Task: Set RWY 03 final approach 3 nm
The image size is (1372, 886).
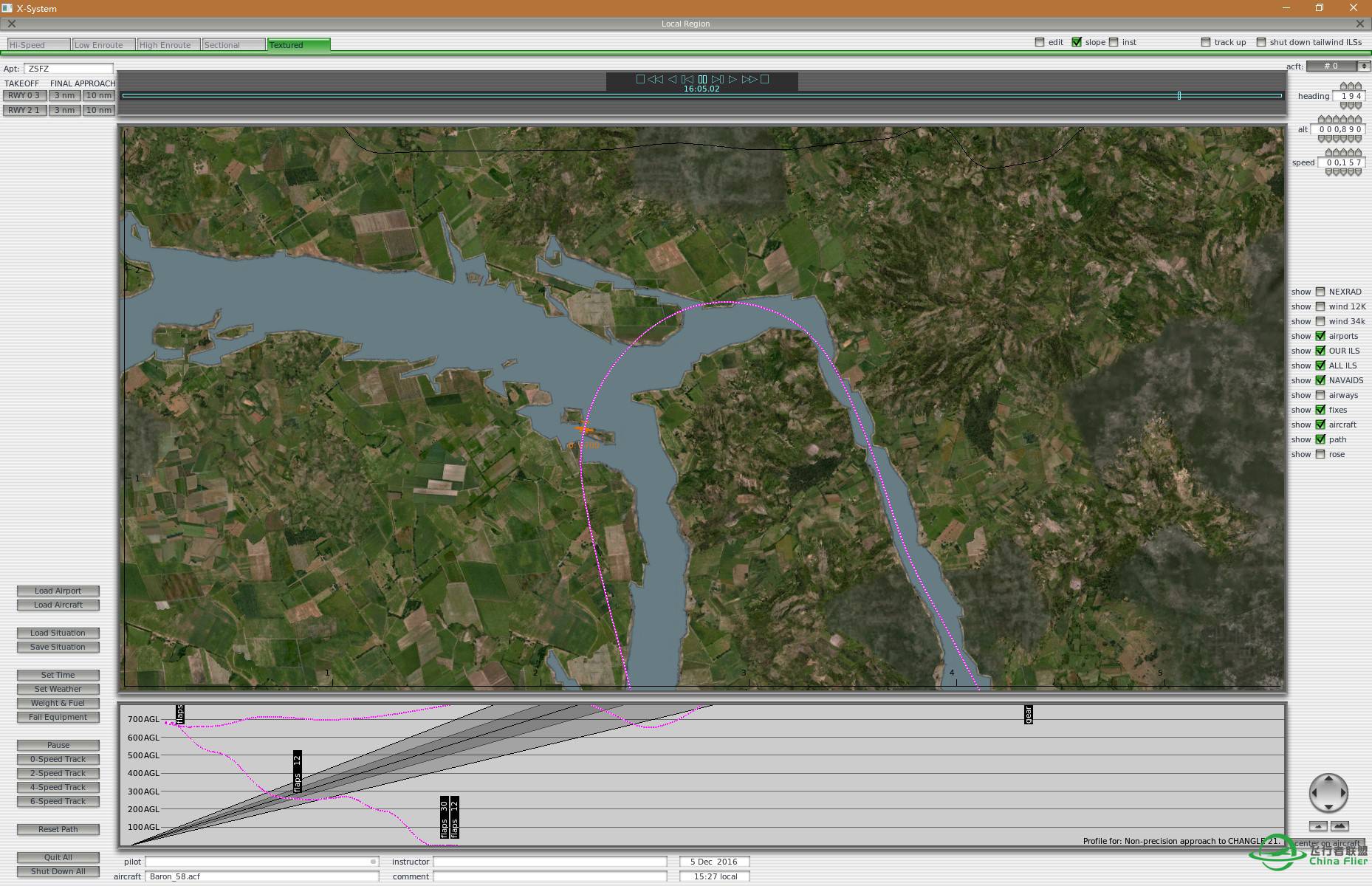Action: point(64,95)
